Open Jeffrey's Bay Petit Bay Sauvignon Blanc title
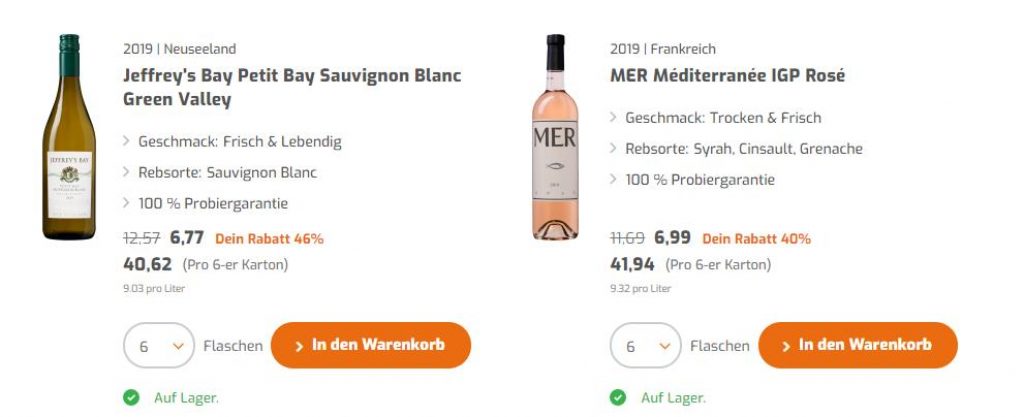Screen dimensions: 1024x417 (292, 87)
